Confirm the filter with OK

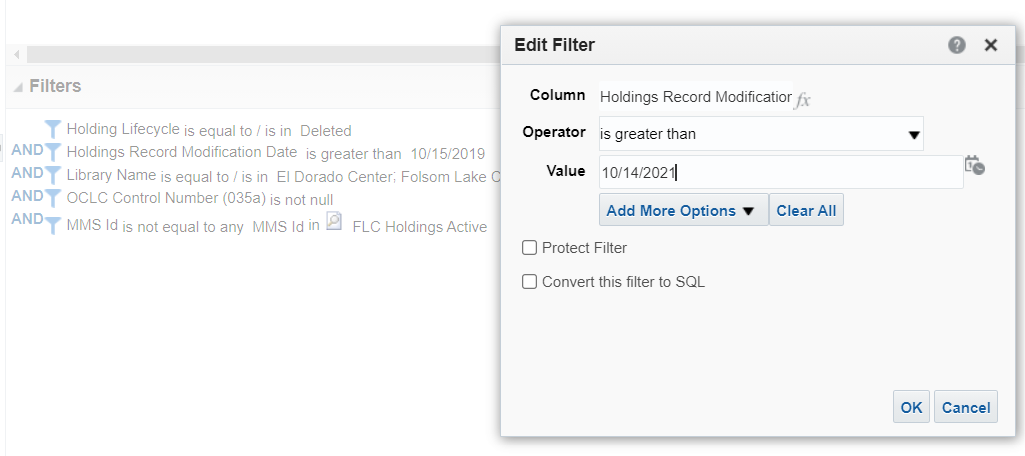911,407
